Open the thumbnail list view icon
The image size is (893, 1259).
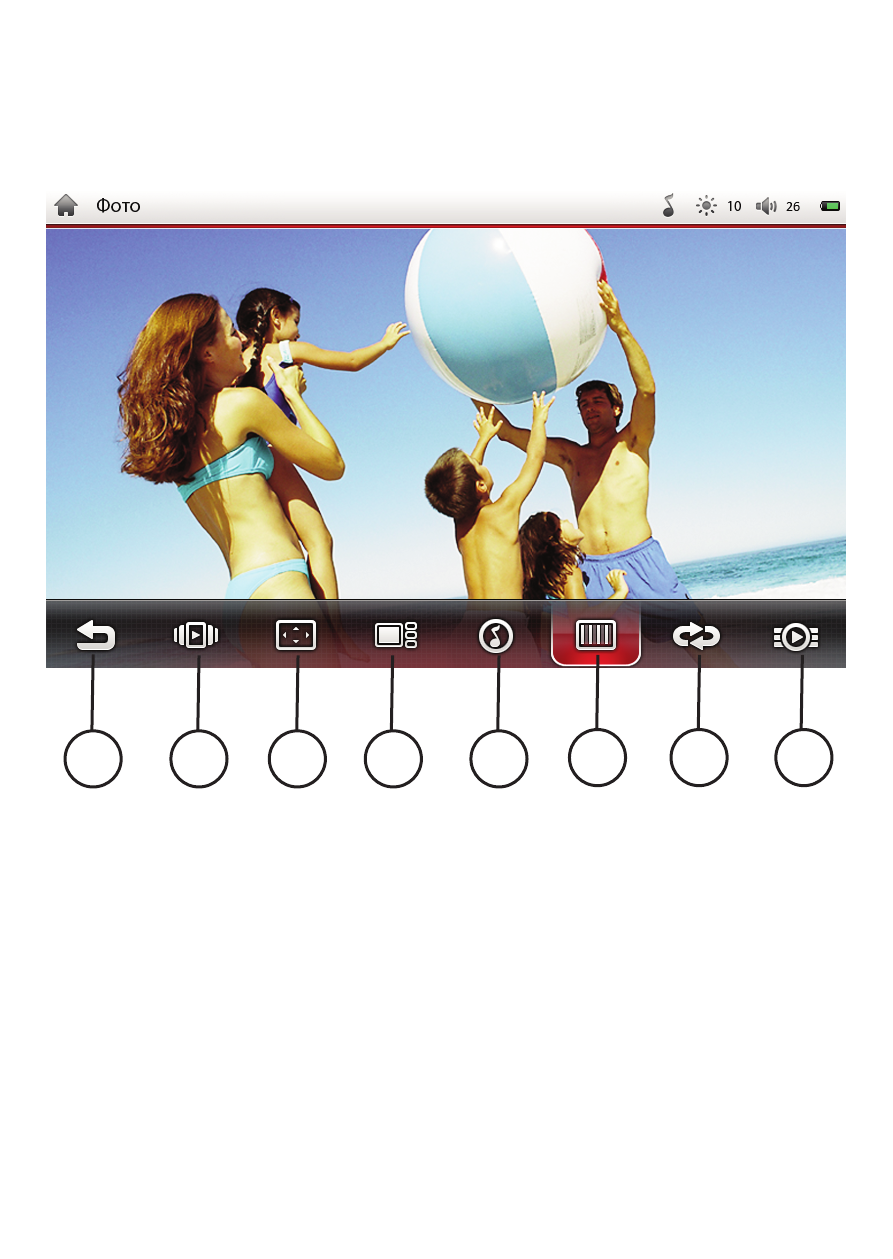pos(396,636)
